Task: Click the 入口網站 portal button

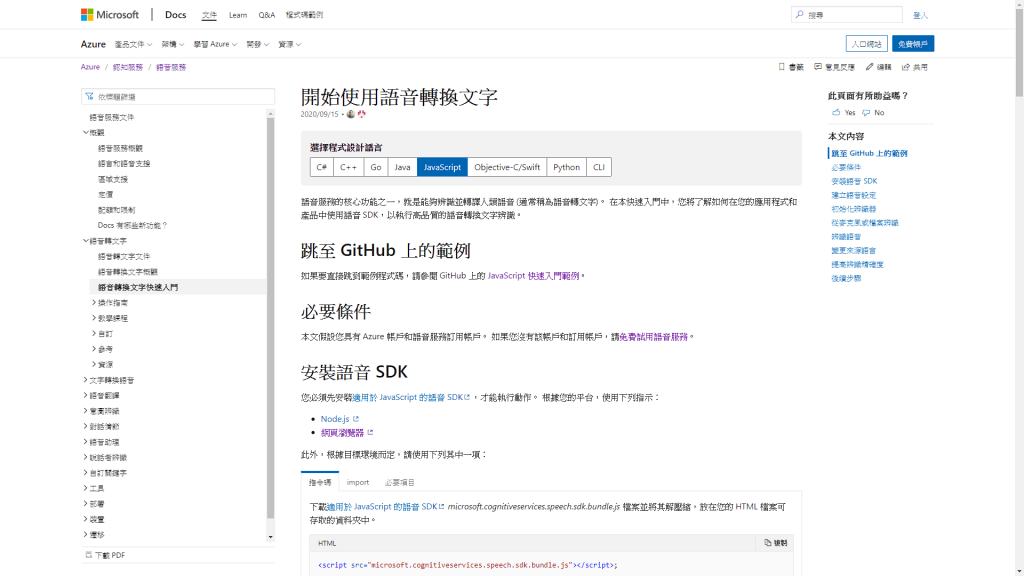Action: click(x=867, y=44)
